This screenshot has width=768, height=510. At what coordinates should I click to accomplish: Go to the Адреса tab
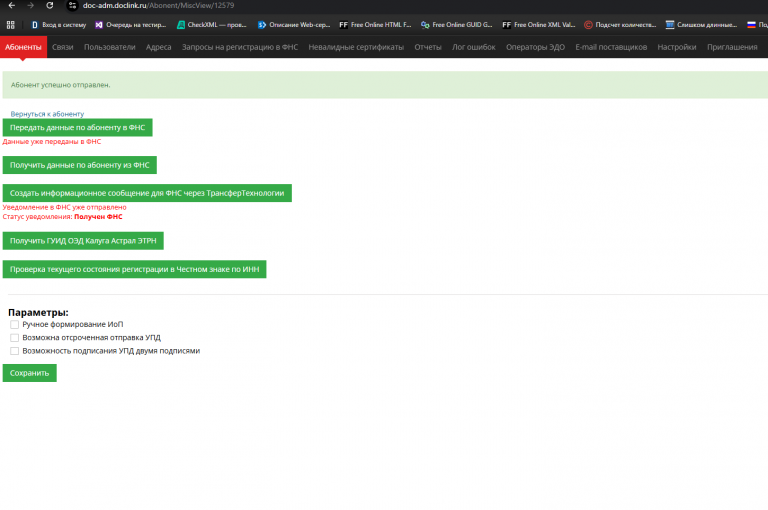(x=158, y=47)
